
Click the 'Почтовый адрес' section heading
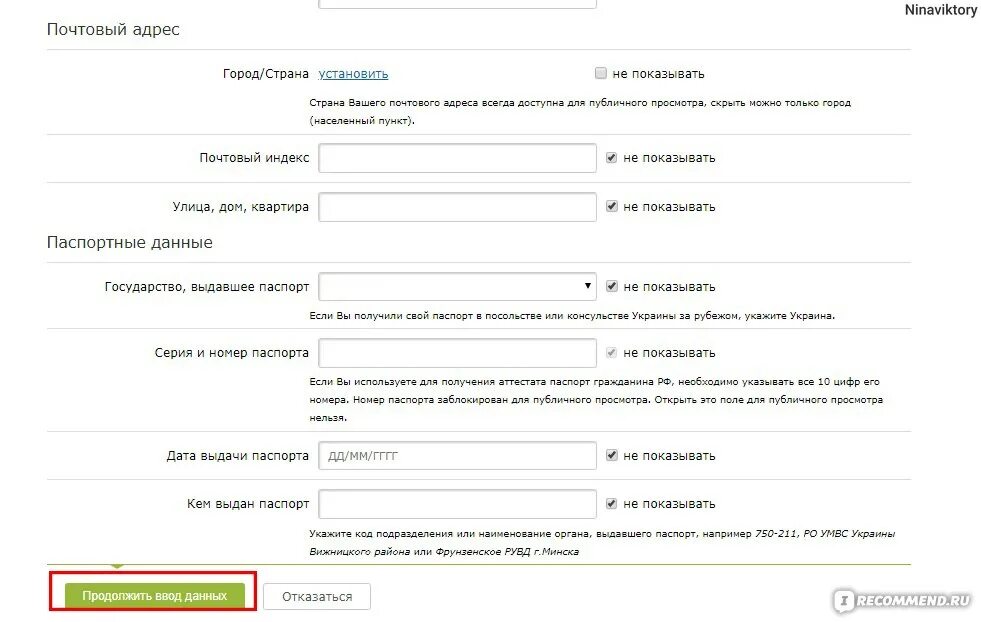[x=113, y=29]
